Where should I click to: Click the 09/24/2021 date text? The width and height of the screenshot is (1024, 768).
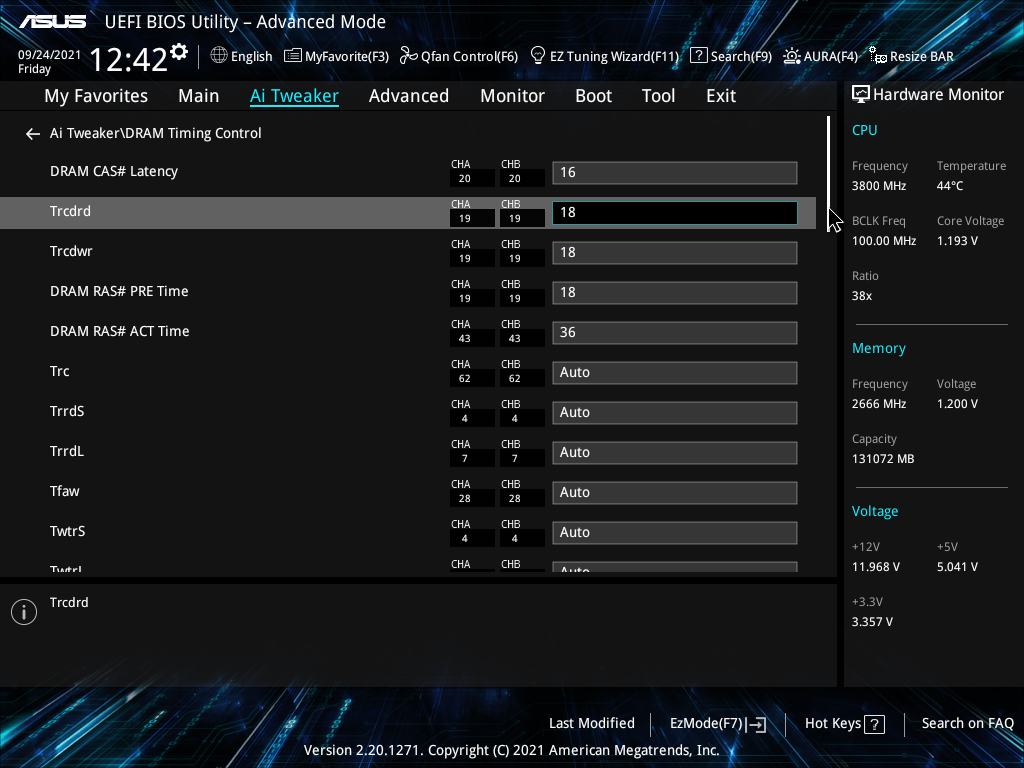tap(49, 55)
